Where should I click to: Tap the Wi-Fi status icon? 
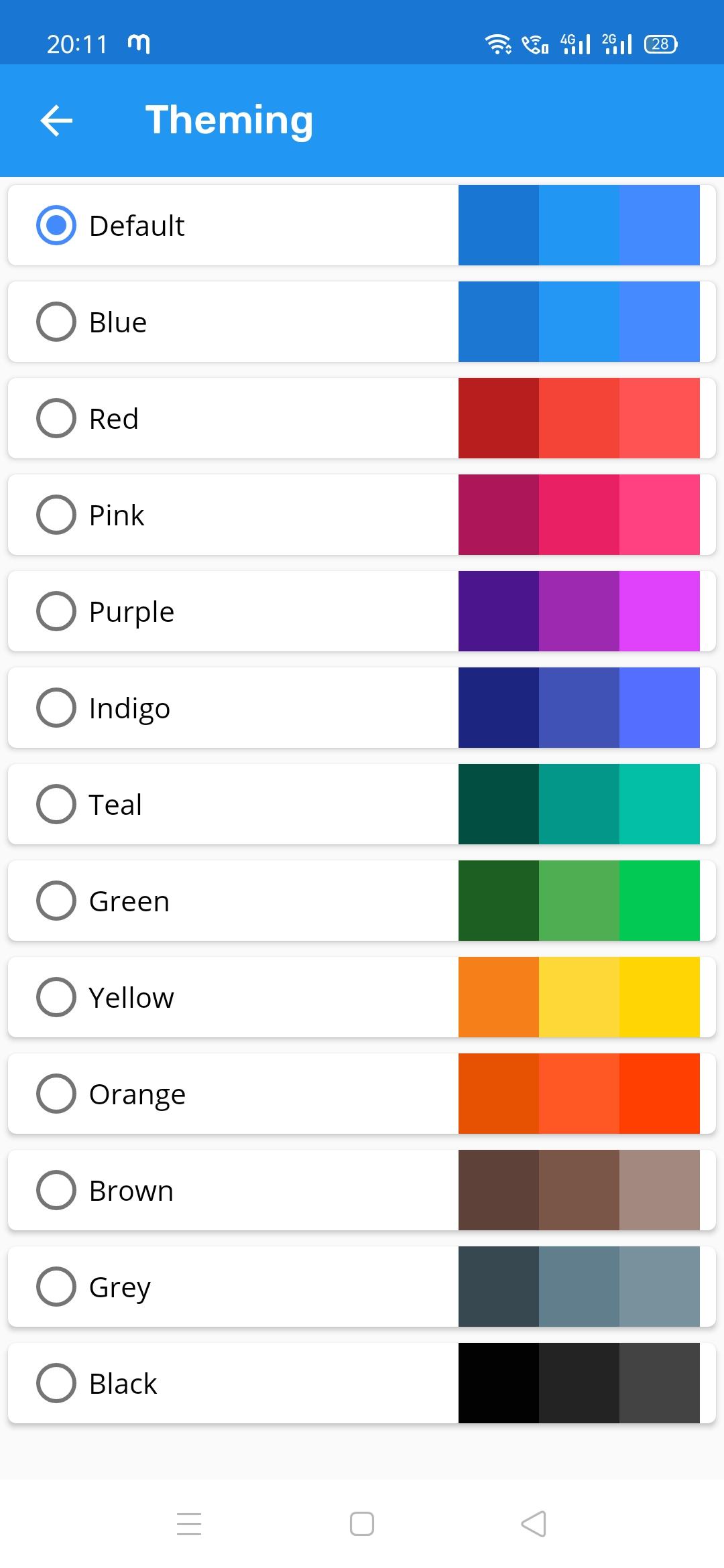coord(498,44)
